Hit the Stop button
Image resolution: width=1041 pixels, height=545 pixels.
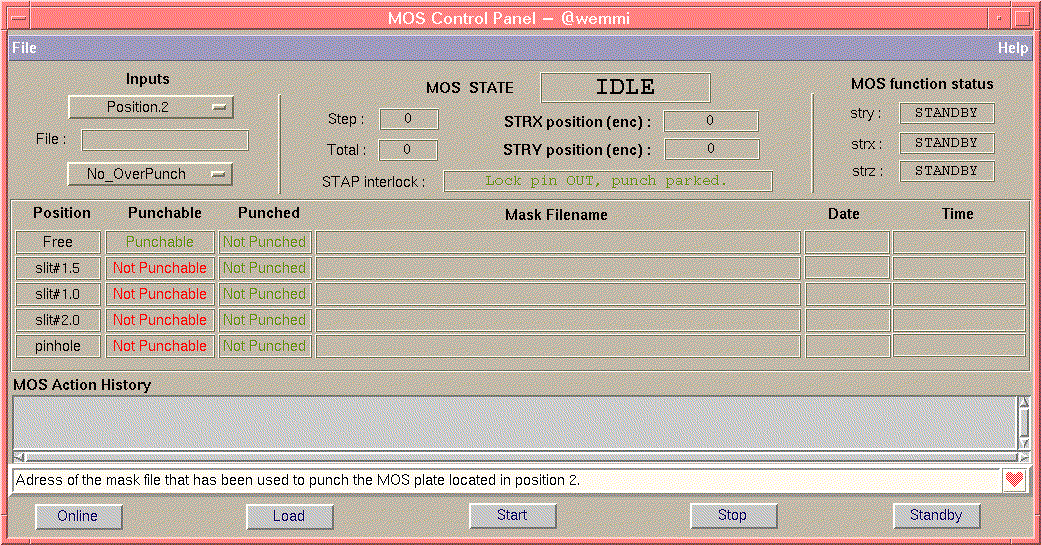click(732, 515)
